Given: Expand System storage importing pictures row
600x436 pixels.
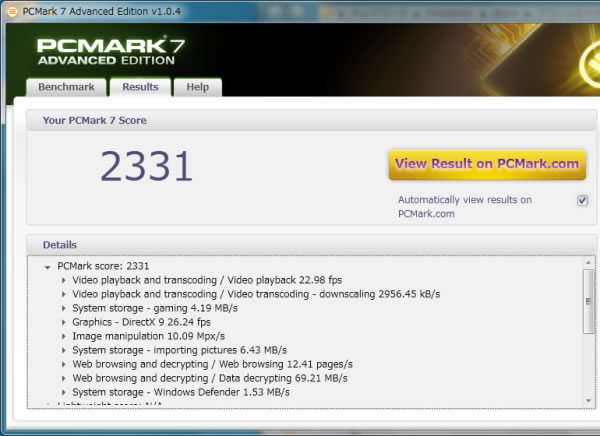Looking at the screenshot, I should [64, 350].
